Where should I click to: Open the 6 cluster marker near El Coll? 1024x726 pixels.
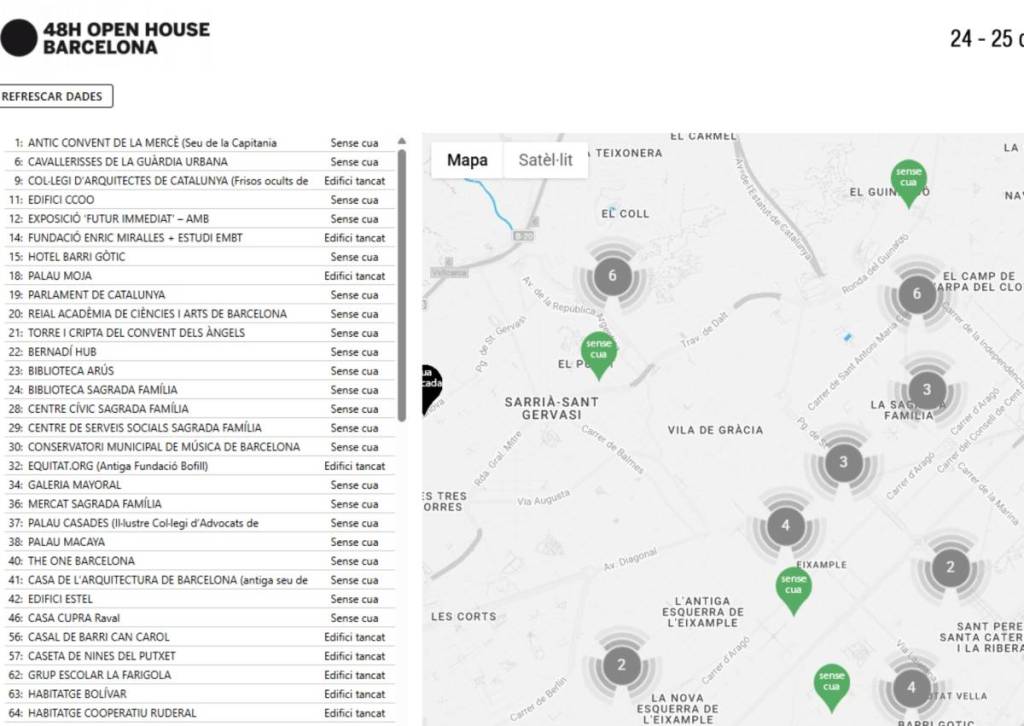612,276
